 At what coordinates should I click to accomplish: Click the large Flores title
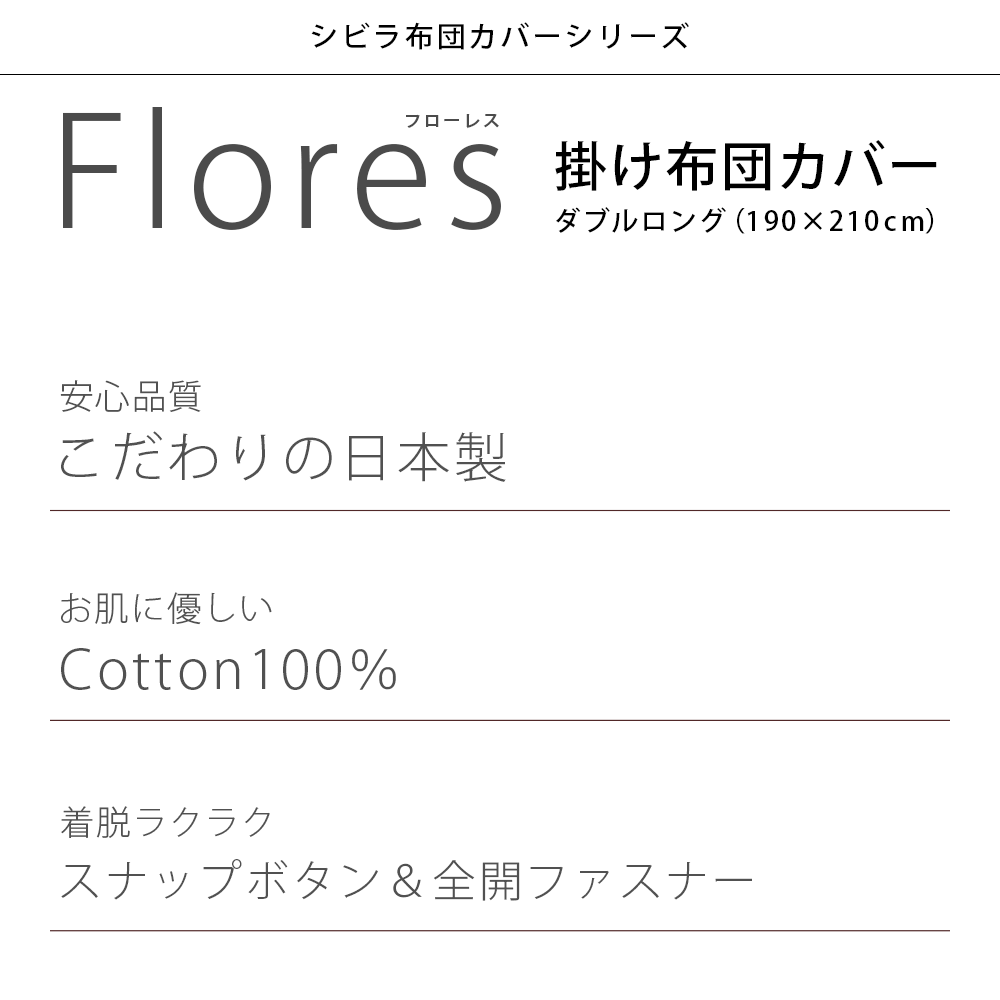[280, 172]
